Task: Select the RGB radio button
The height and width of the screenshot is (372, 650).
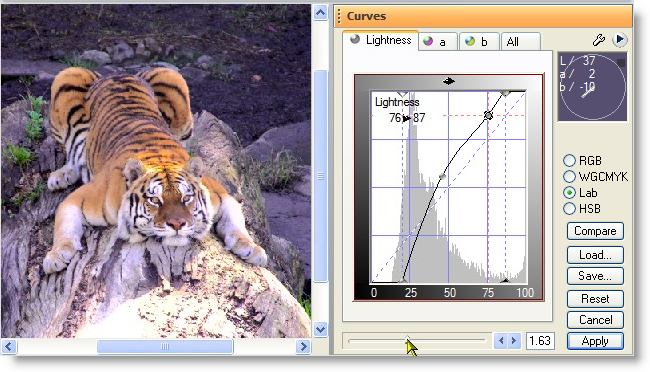Action: [x=570, y=160]
